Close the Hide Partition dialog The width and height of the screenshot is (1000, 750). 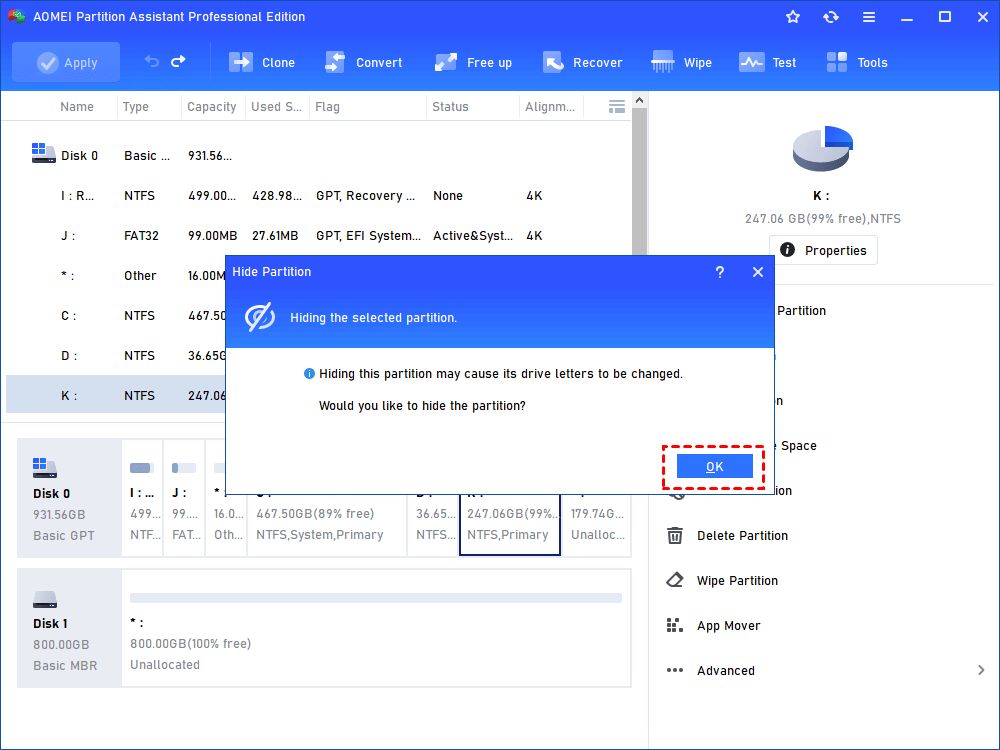758,272
